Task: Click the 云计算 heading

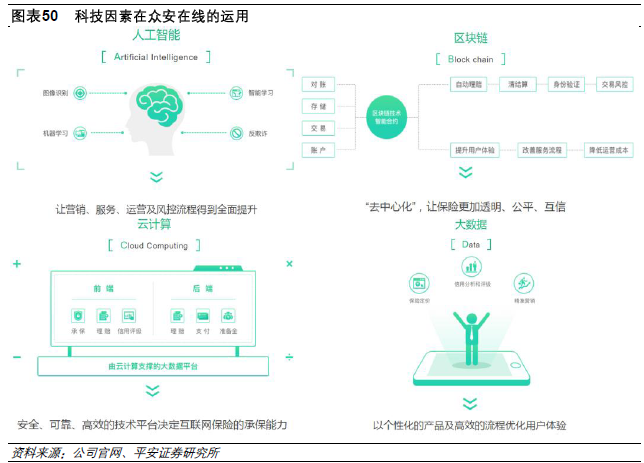Action: (154, 224)
